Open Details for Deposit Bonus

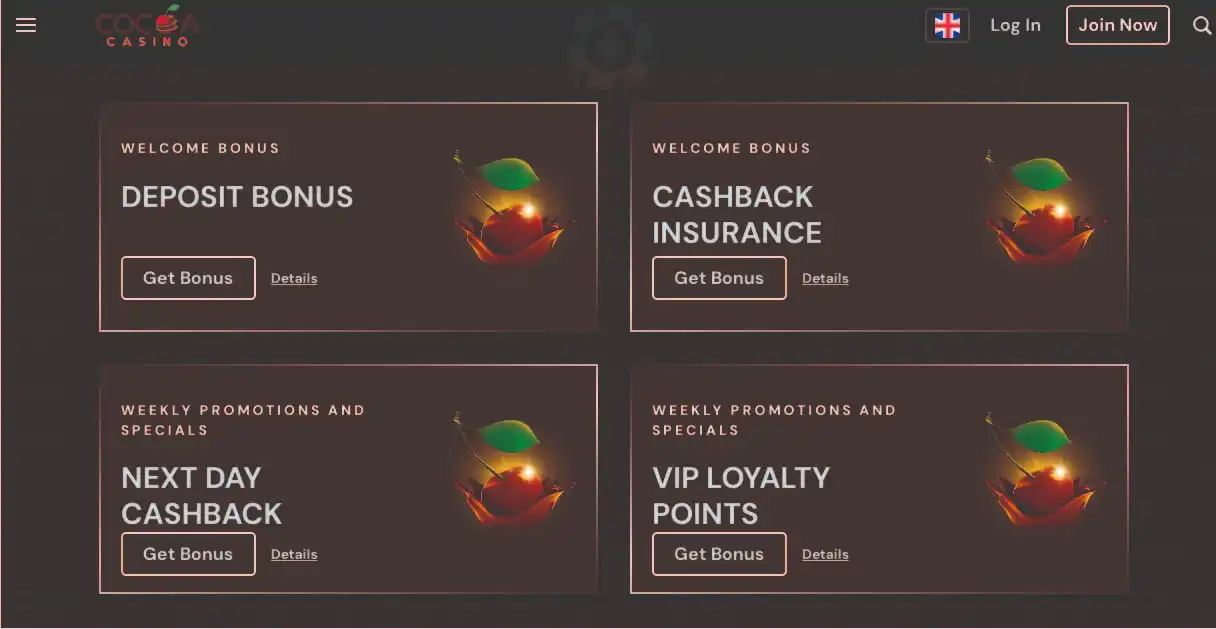click(294, 279)
